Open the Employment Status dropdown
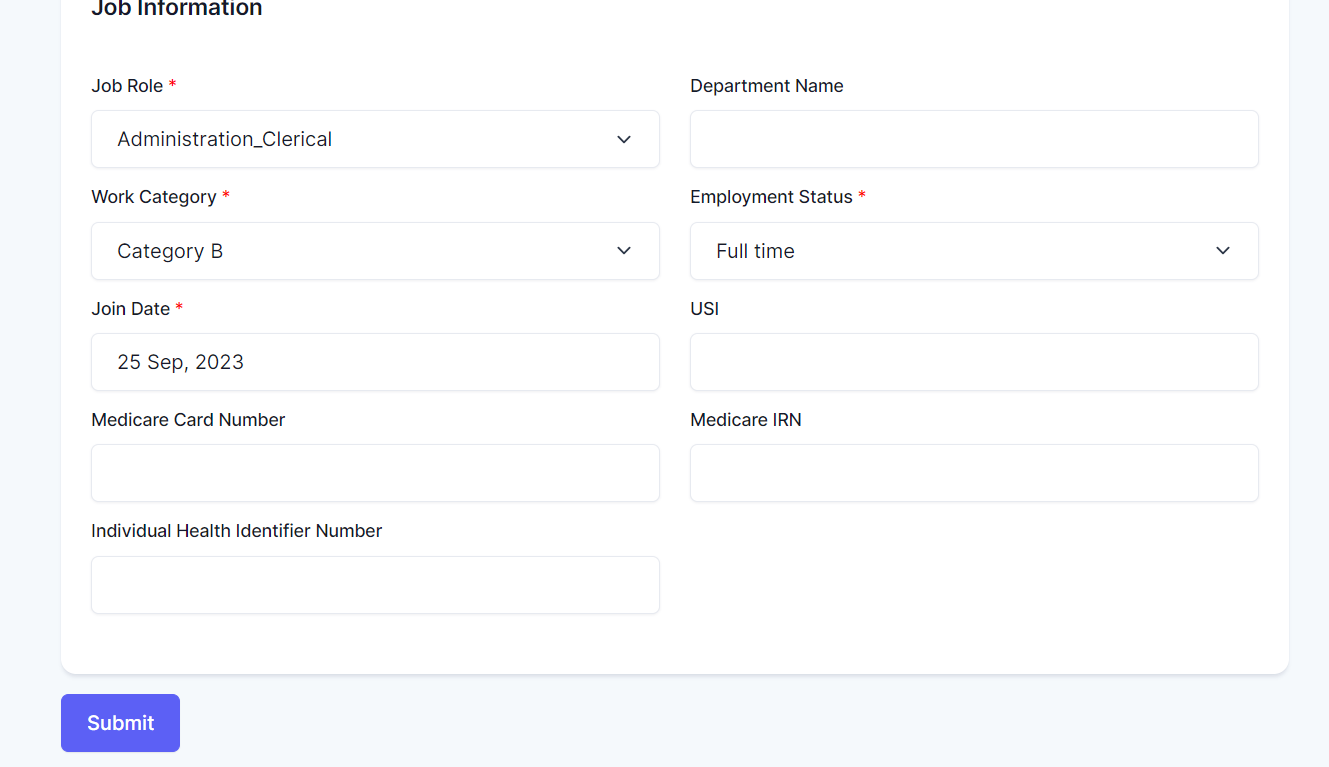Screen dimensions: 1329x767 [x=974, y=251]
